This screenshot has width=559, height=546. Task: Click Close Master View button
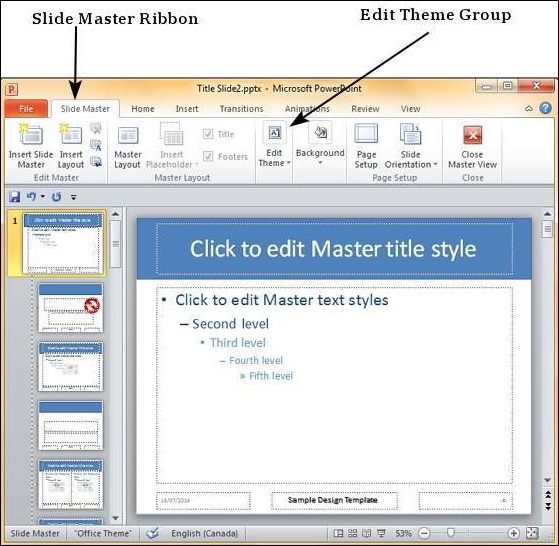coord(472,146)
